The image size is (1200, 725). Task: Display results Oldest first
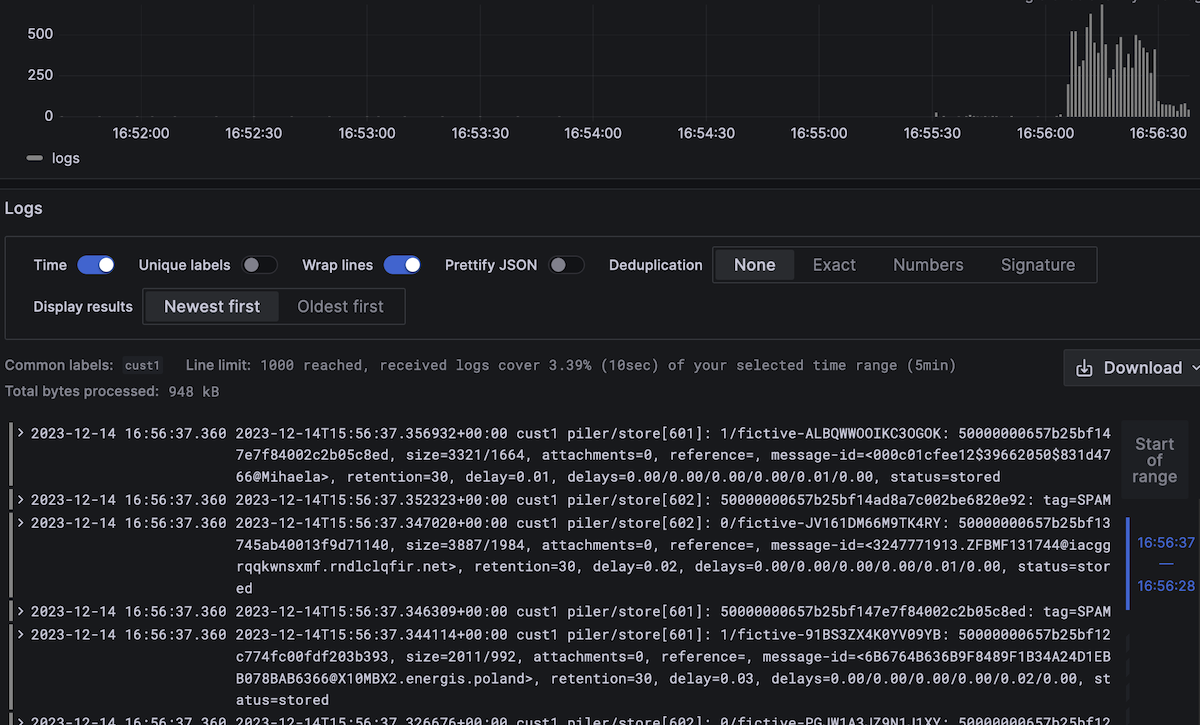point(340,307)
